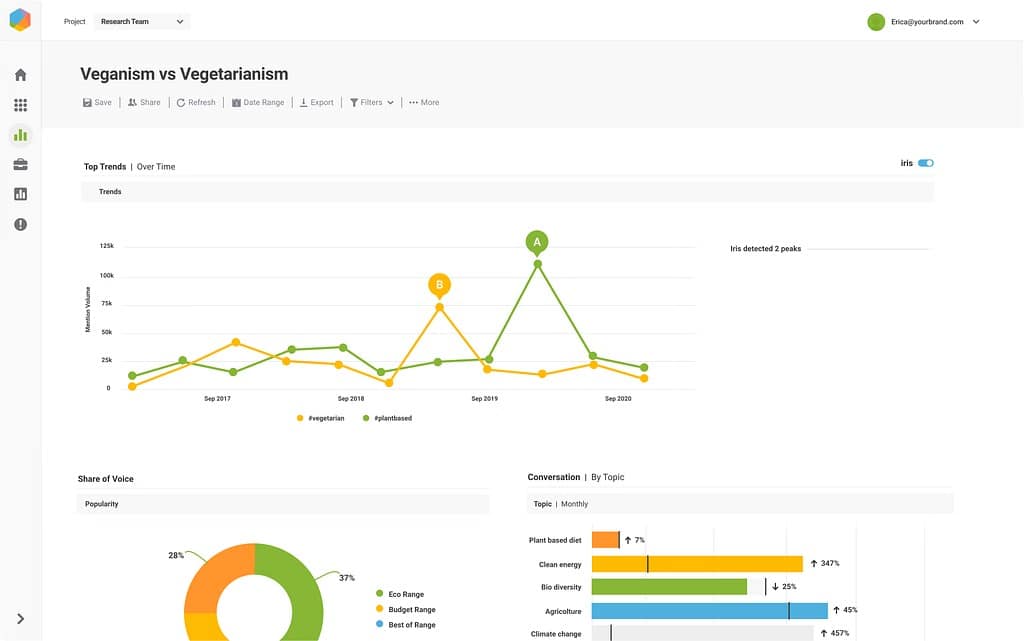This screenshot has height=641, width=1024.
Task: Refresh the dashboard data
Action: coord(195,101)
